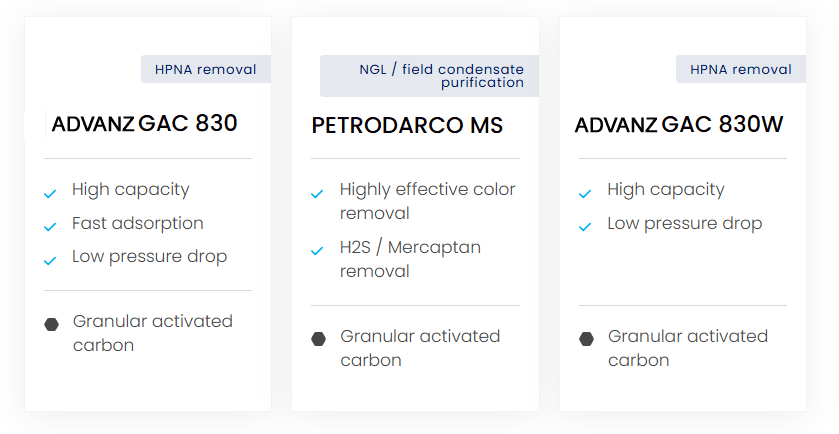Click checkmark beside ADVANZ GAC 830W High capacity
839x434 pixels.
(x=585, y=193)
